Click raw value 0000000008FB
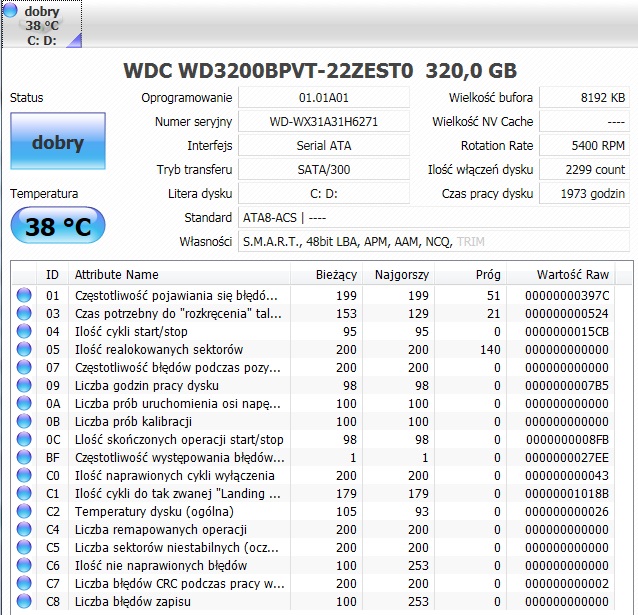Image resolution: width=638 pixels, height=615 pixels. tap(567, 440)
